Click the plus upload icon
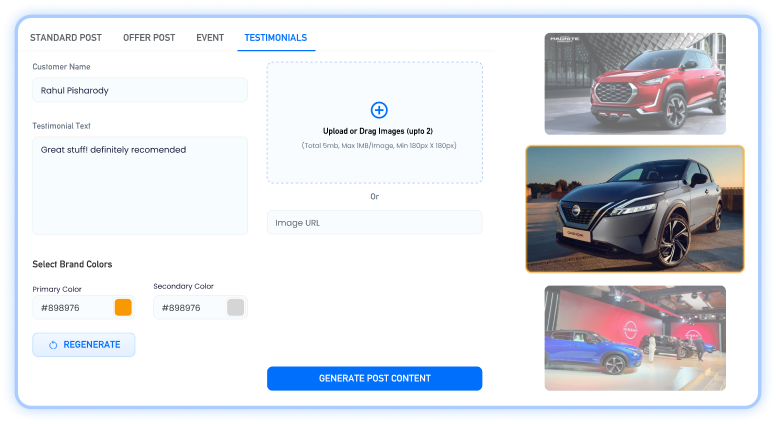Image resolution: width=776 pixels, height=424 pixels. click(x=379, y=110)
